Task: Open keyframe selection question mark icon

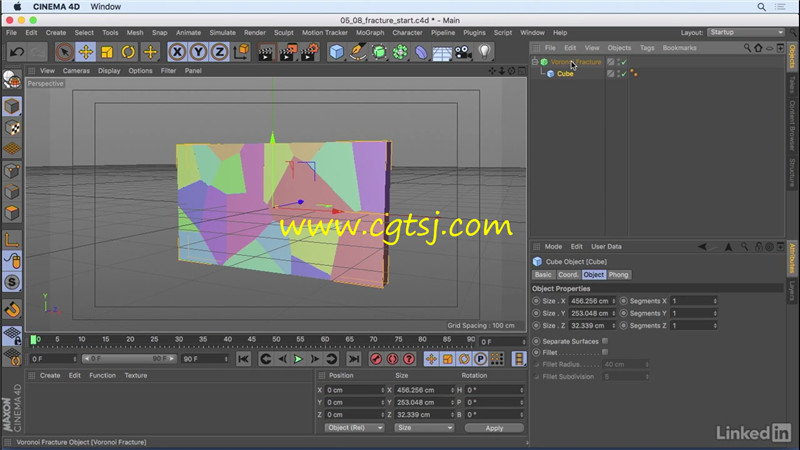Action: [x=409, y=359]
